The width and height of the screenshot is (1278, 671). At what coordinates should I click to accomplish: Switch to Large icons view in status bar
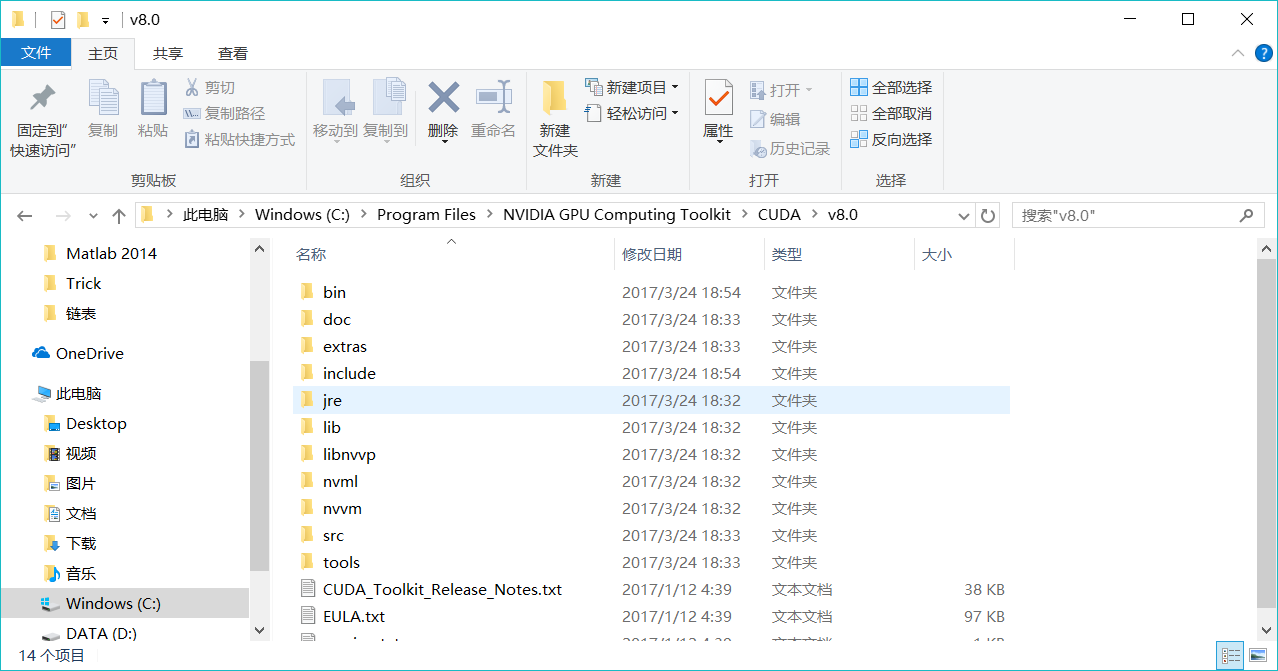click(1257, 656)
